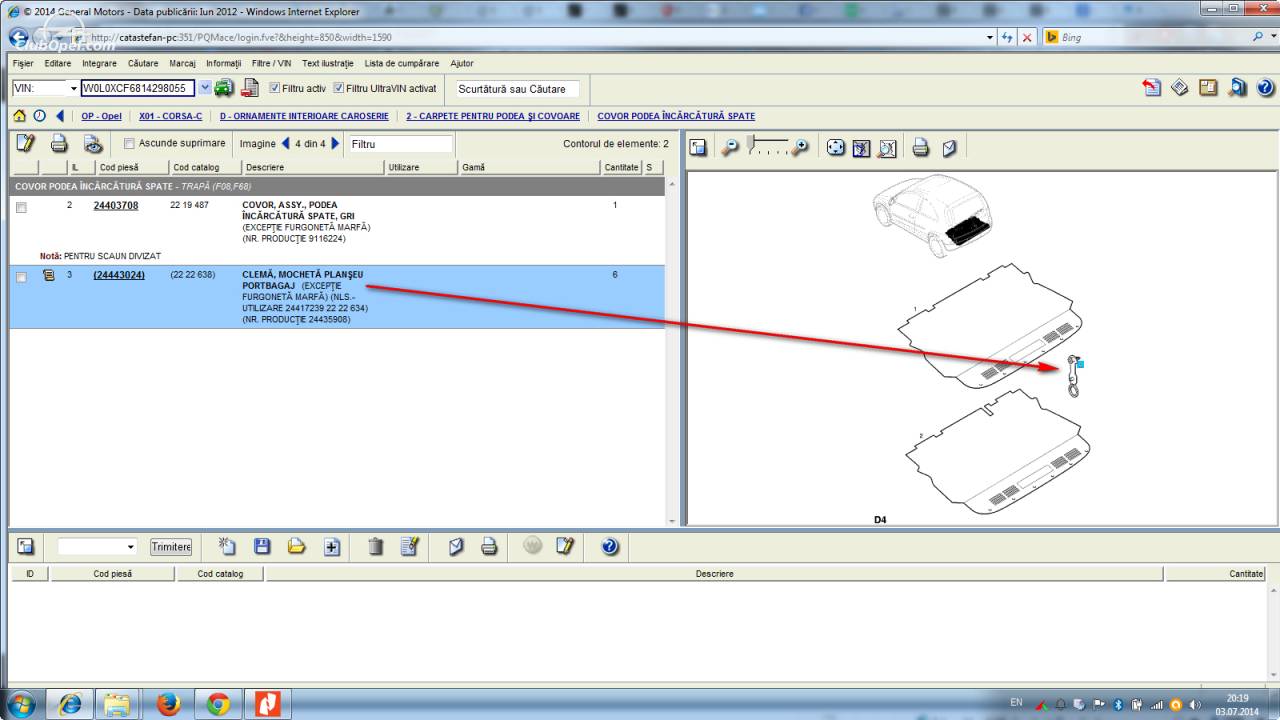Create new shopping list icon
The image size is (1280, 720).
[227, 546]
